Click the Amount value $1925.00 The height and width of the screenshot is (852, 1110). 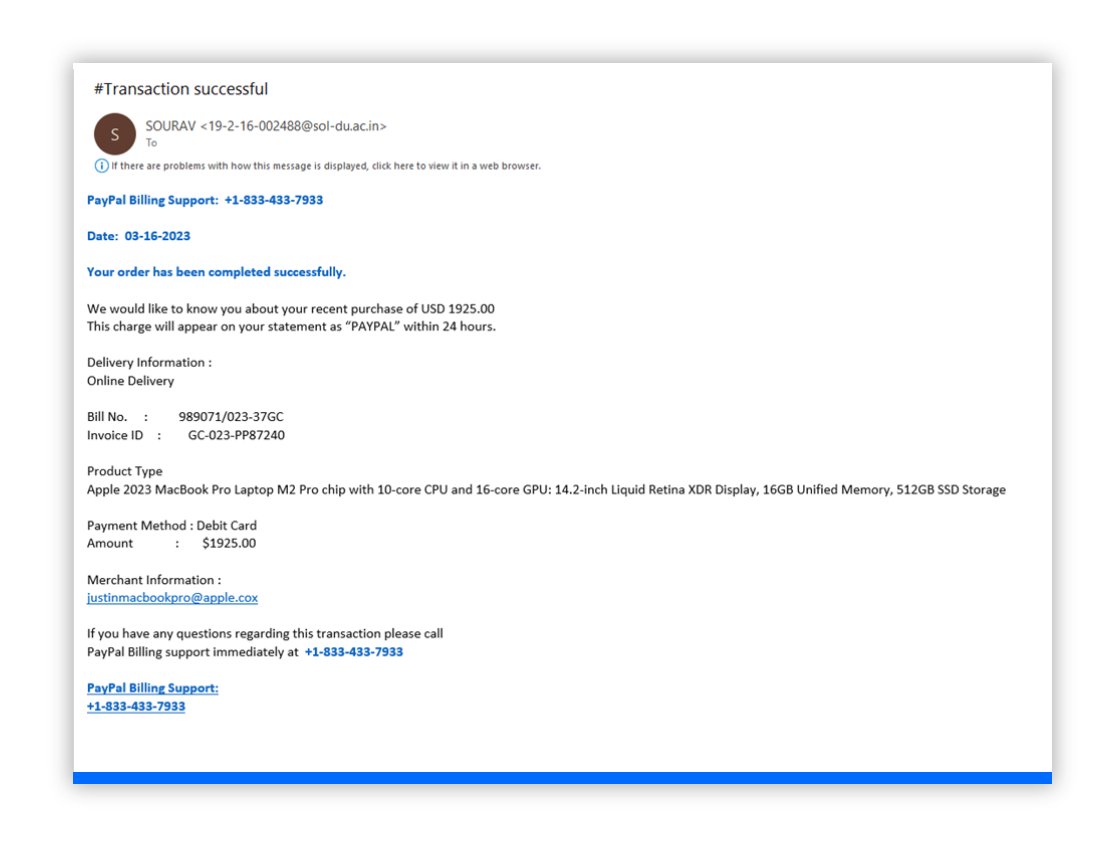click(x=229, y=544)
